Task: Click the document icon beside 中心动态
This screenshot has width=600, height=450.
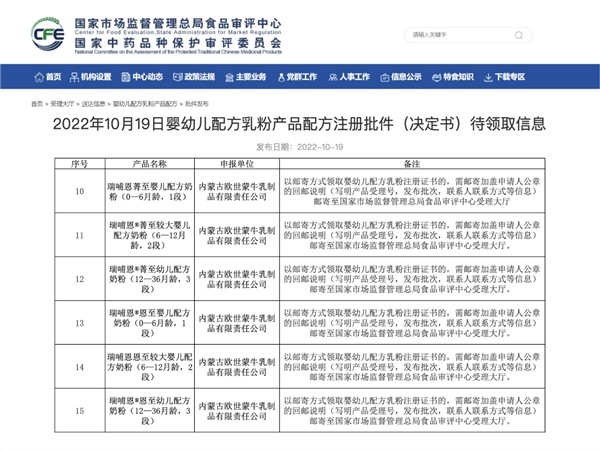Action: pos(126,77)
